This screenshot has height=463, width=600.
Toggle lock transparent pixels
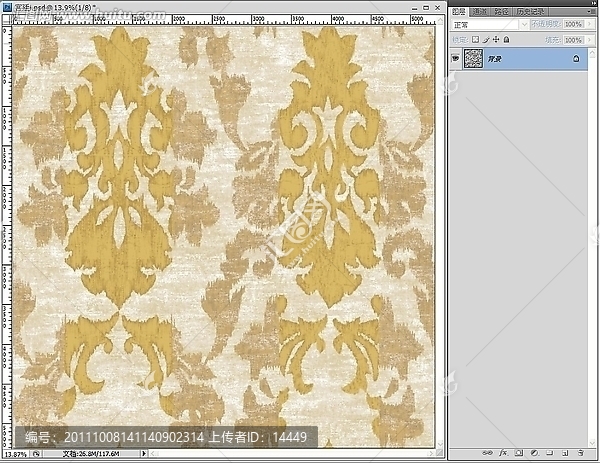pyautogui.click(x=475, y=39)
